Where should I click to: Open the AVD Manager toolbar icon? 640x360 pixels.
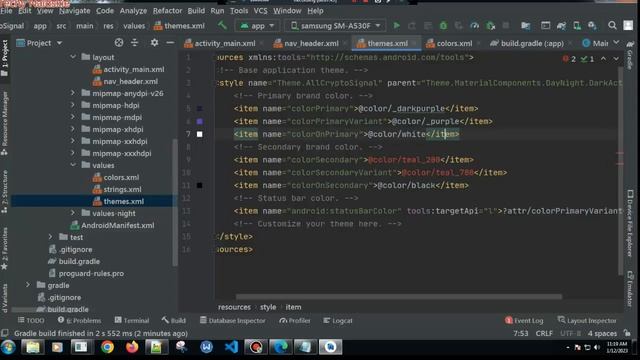click(x=577, y=26)
